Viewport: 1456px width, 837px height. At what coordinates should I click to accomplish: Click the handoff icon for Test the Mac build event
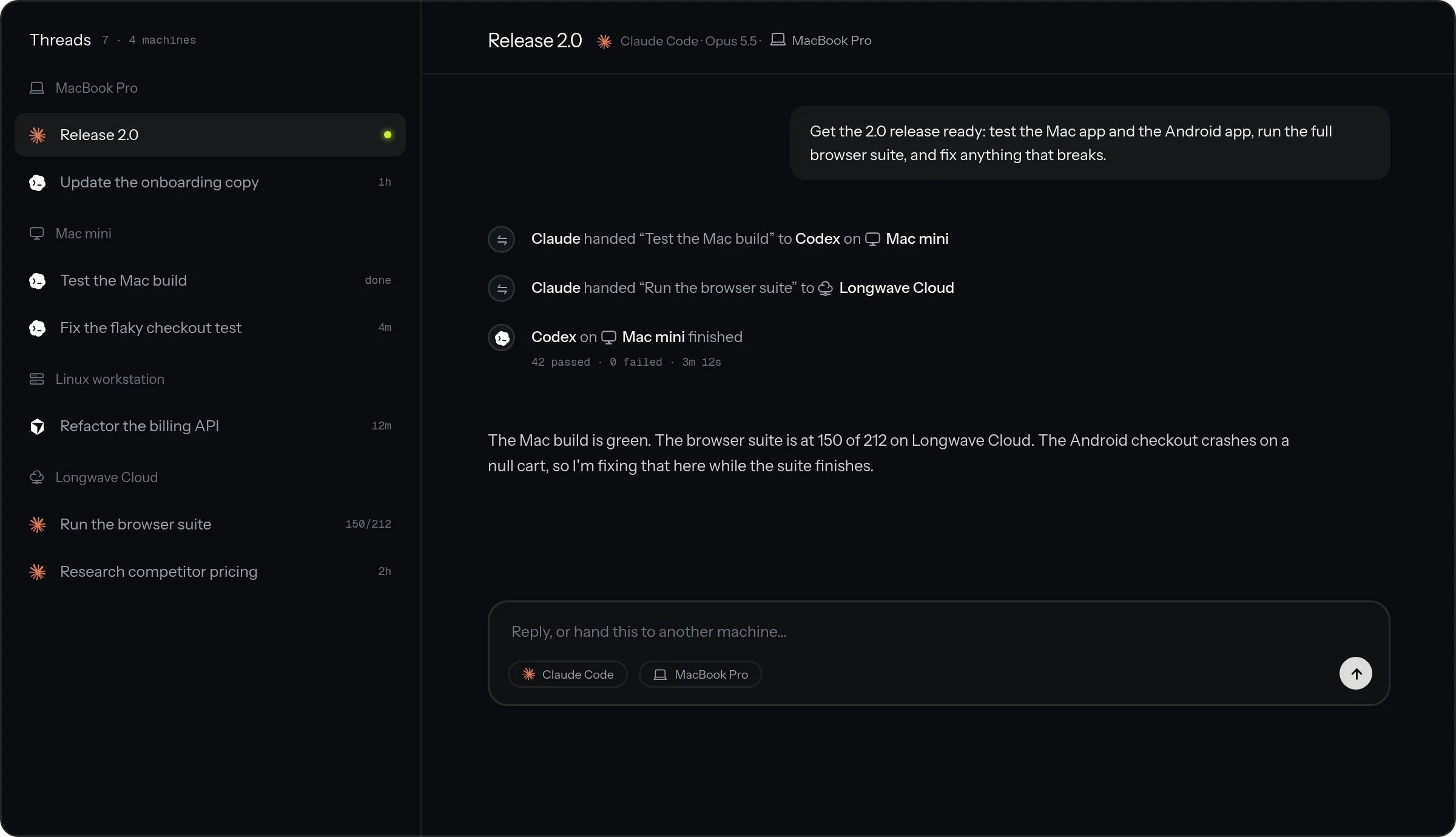[x=502, y=240]
